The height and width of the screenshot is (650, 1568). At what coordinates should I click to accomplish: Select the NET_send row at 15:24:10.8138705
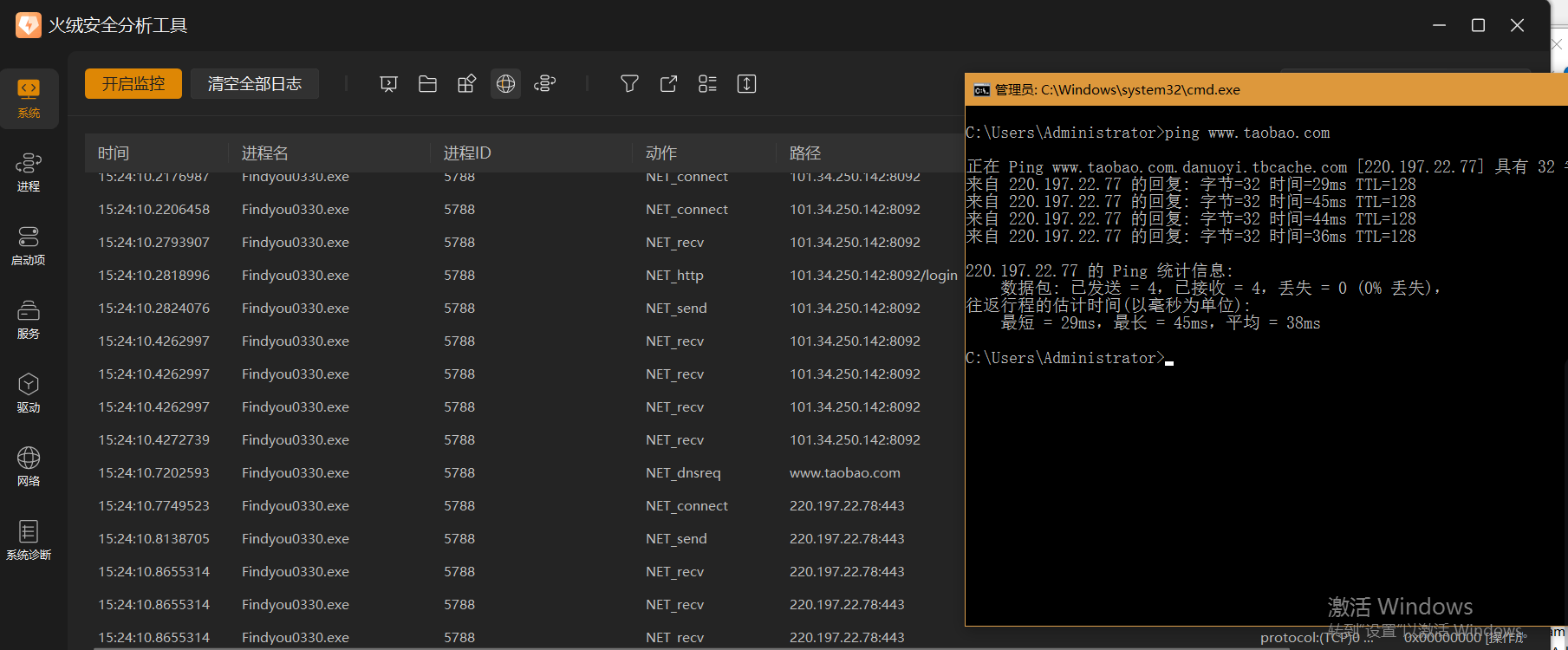524,539
